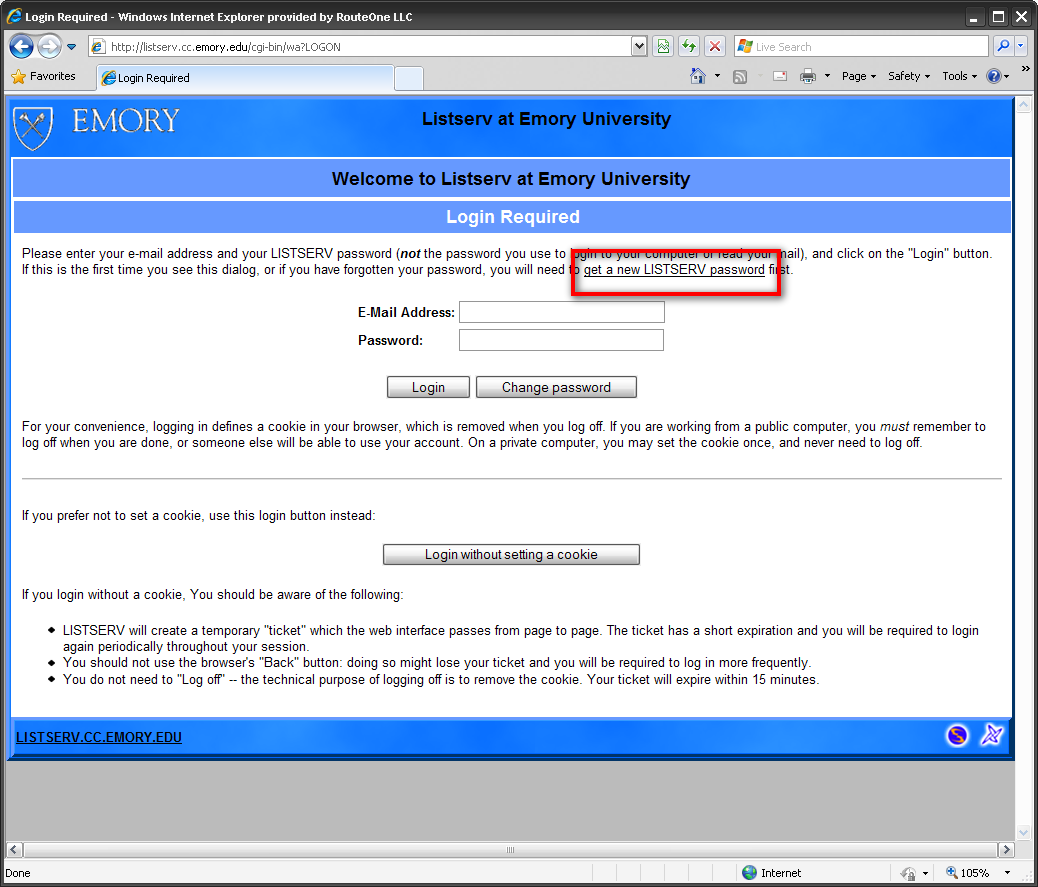Expand the Home button dropdown arrow
Screen dimensions: 1038x887
click(718, 76)
